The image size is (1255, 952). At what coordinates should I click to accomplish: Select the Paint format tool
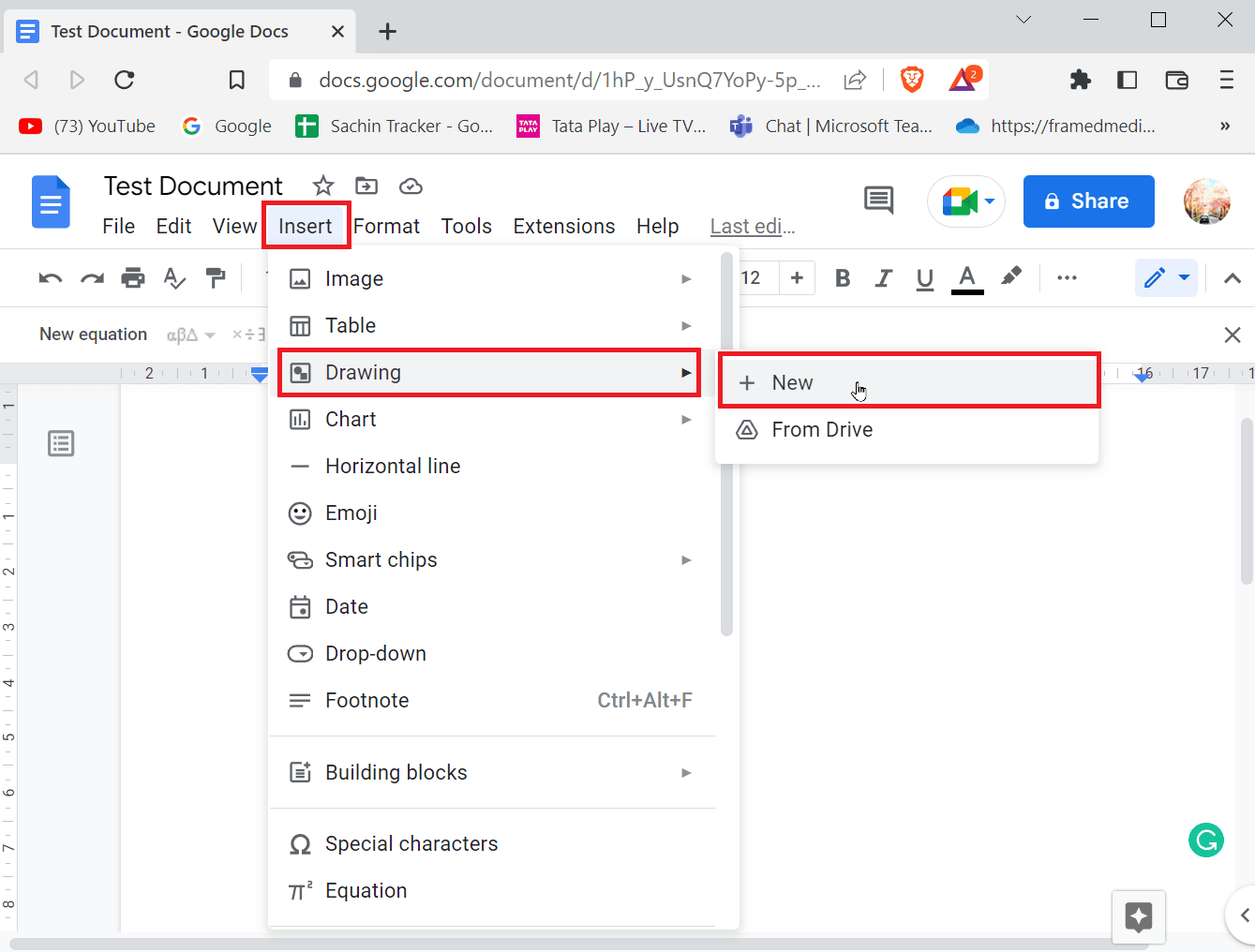coord(215,277)
